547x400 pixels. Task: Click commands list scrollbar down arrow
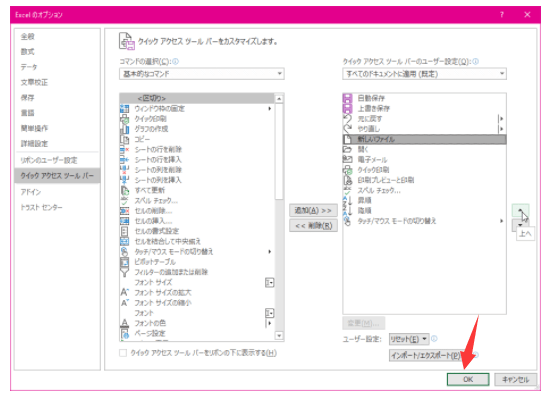coord(279,336)
